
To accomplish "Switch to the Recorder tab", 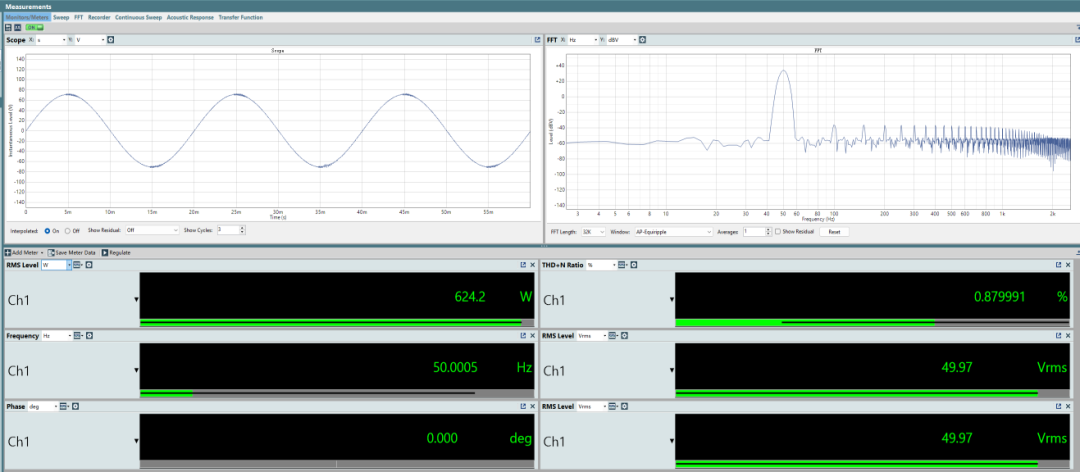I will 99,17.
